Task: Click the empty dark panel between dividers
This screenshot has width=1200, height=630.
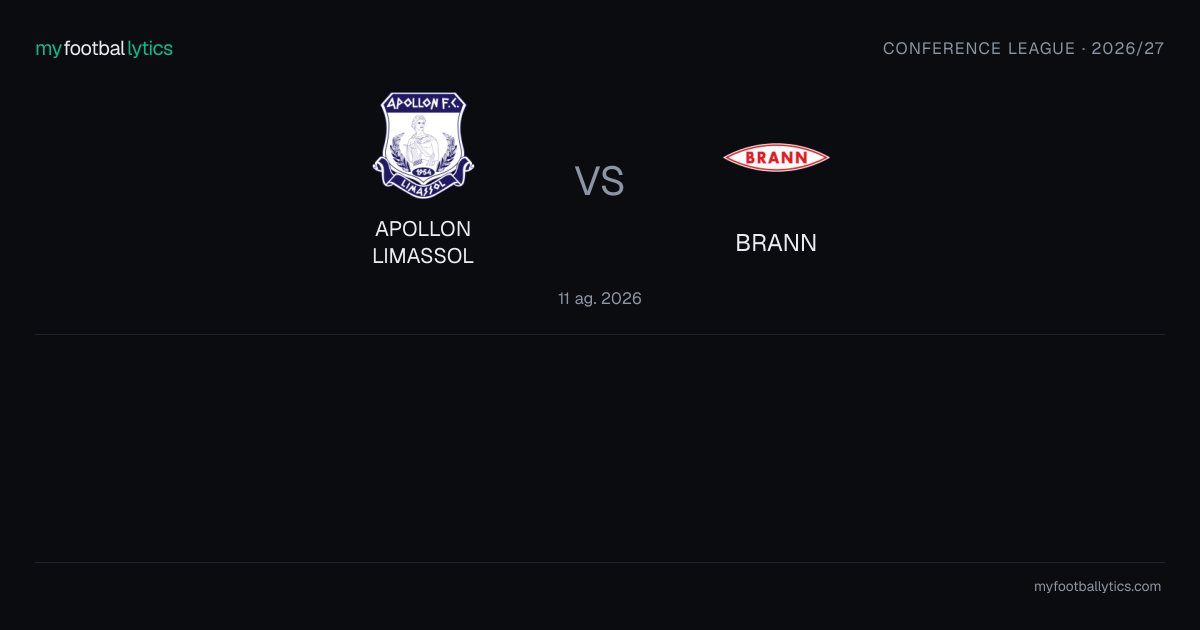Action: pos(600,448)
